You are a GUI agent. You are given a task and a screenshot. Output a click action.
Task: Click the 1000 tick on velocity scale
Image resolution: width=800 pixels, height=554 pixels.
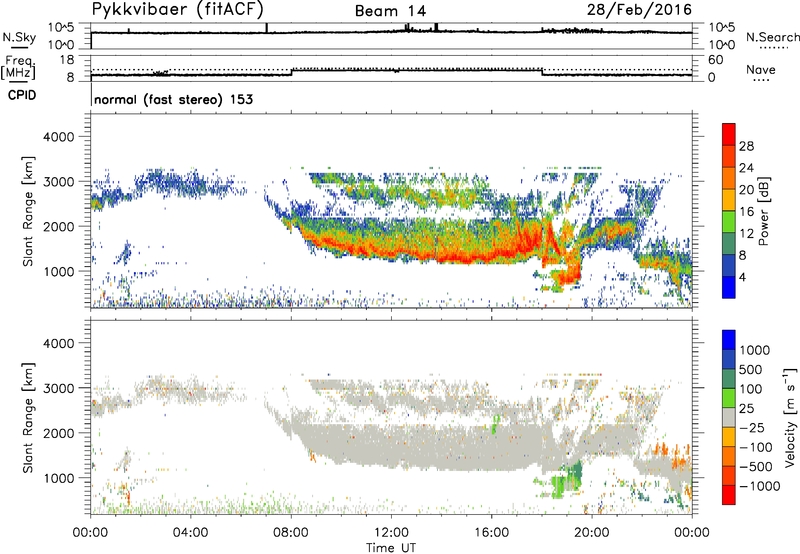(754, 350)
